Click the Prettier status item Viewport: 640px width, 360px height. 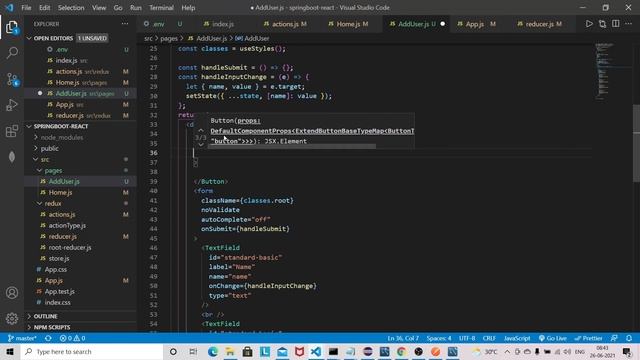[x=588, y=338]
